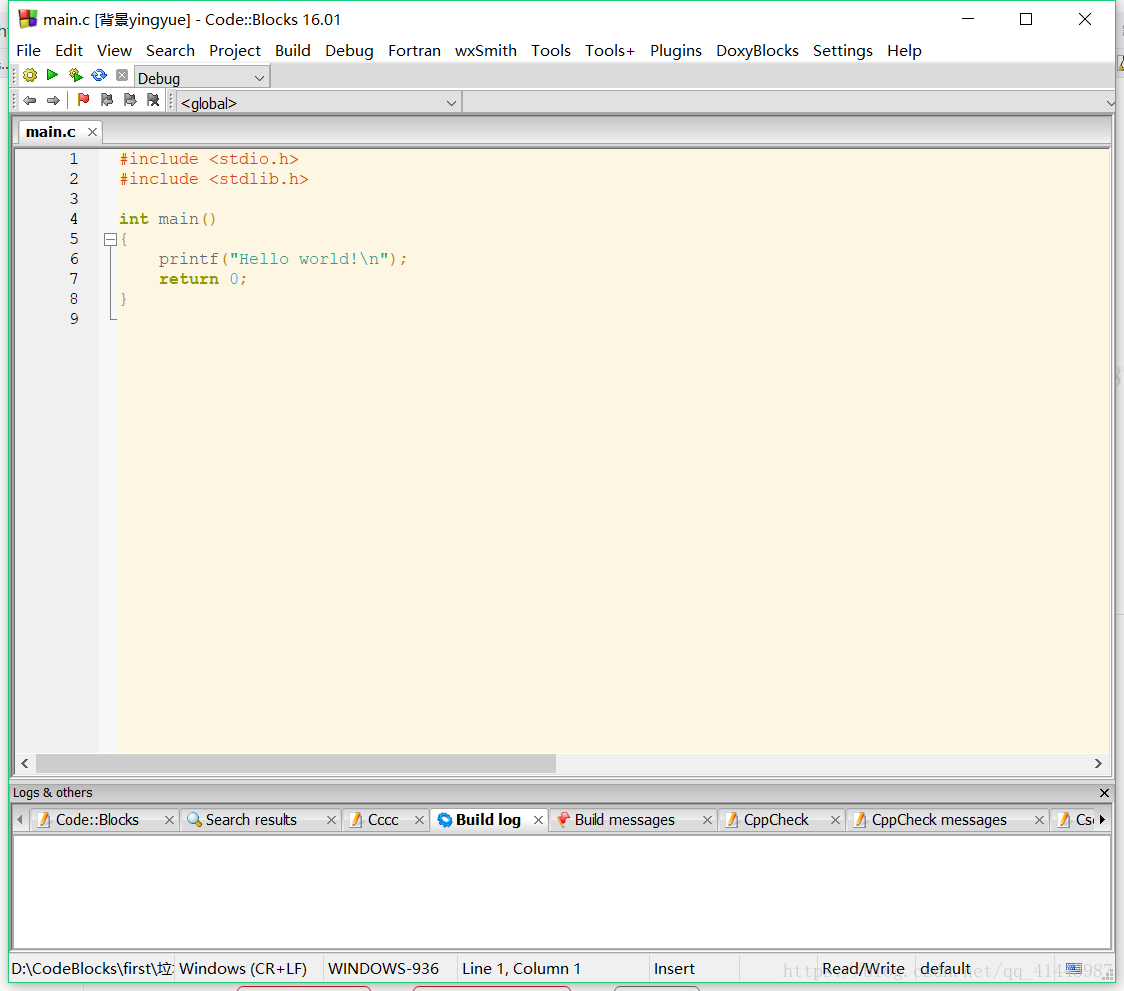
Task: Go to previous bookmark icon
Action: tap(107, 100)
